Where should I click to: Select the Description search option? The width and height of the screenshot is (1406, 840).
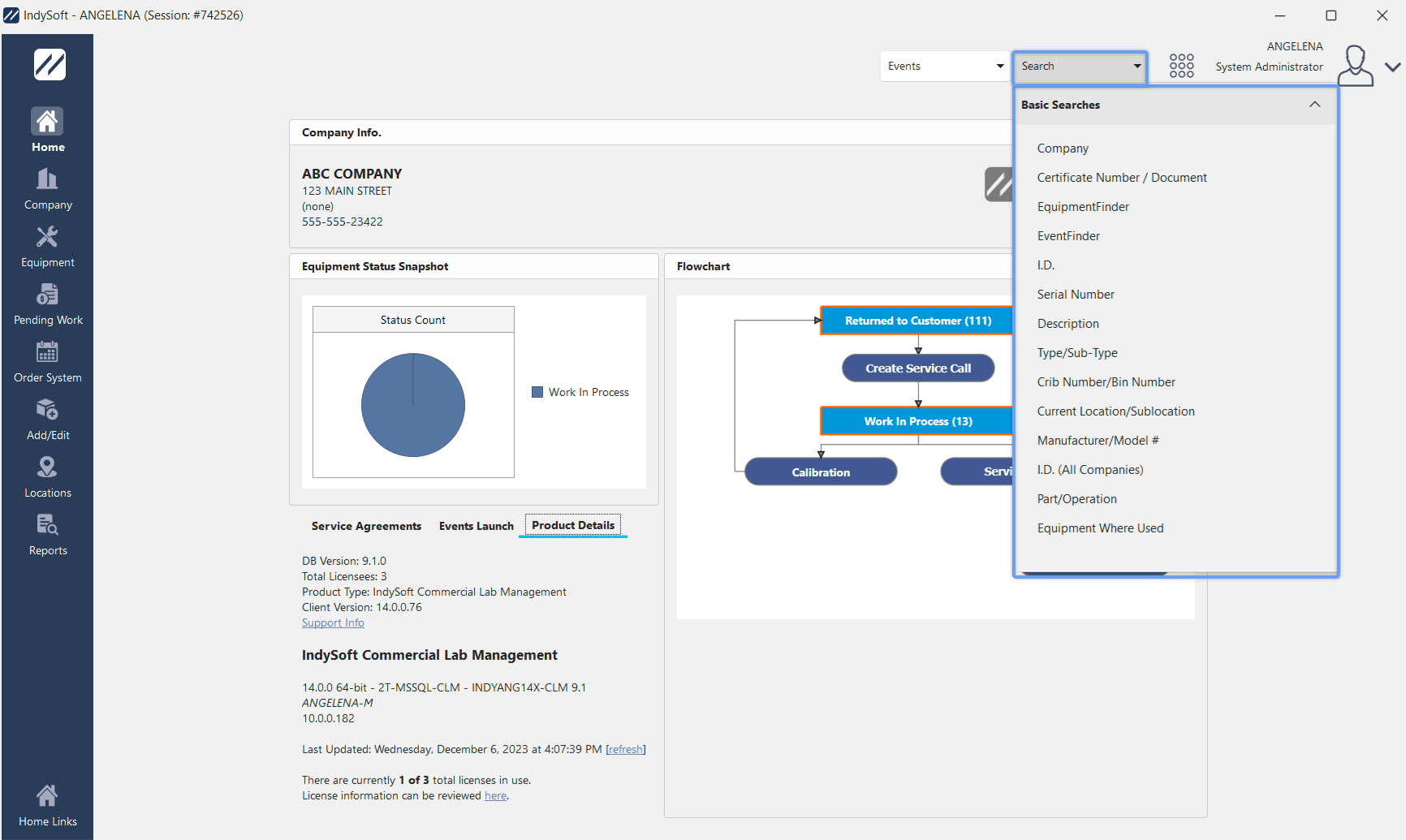[x=1068, y=324]
